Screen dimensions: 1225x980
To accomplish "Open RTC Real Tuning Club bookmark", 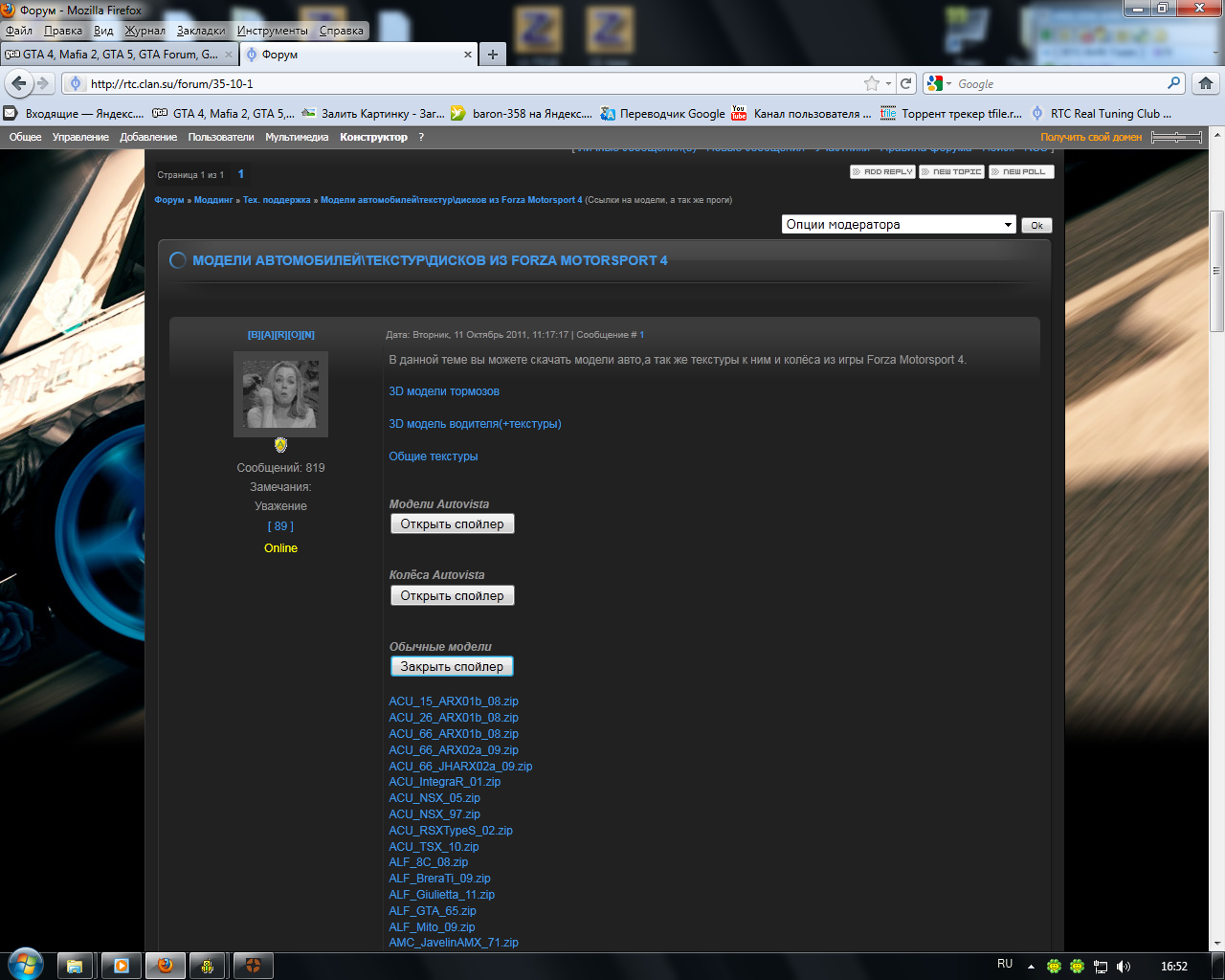I will point(1101,113).
